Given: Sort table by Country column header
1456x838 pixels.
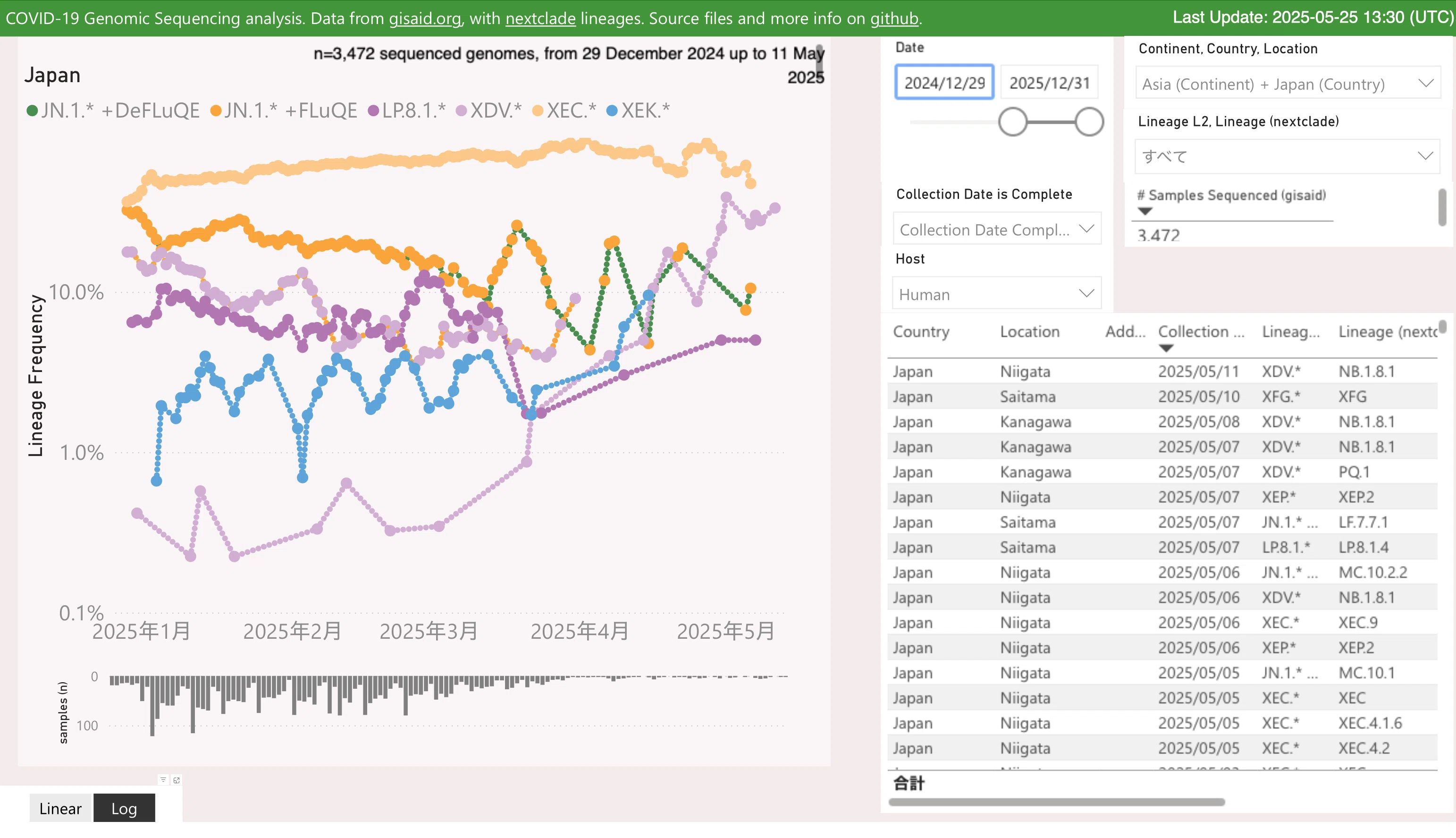Looking at the screenshot, I should pyautogui.click(x=921, y=331).
